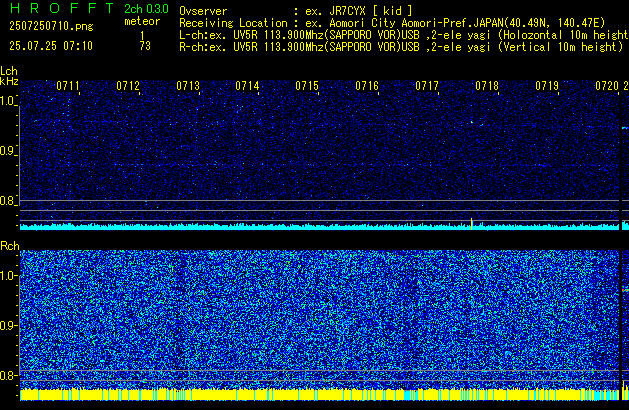Select the 2507250710.png file name
Viewport: 629px width, 410px height.
click(x=51, y=26)
